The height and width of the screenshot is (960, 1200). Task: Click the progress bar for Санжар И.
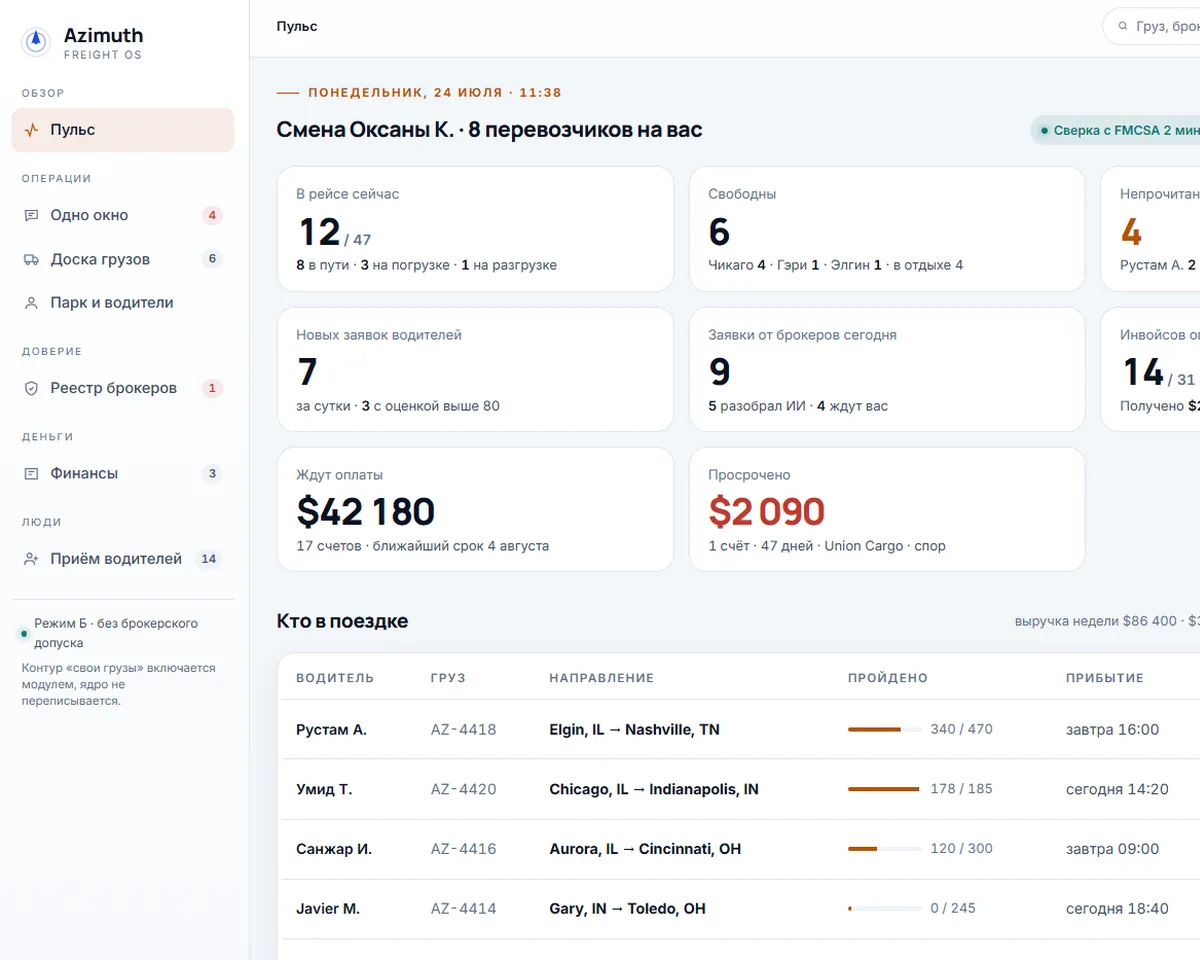click(885, 849)
